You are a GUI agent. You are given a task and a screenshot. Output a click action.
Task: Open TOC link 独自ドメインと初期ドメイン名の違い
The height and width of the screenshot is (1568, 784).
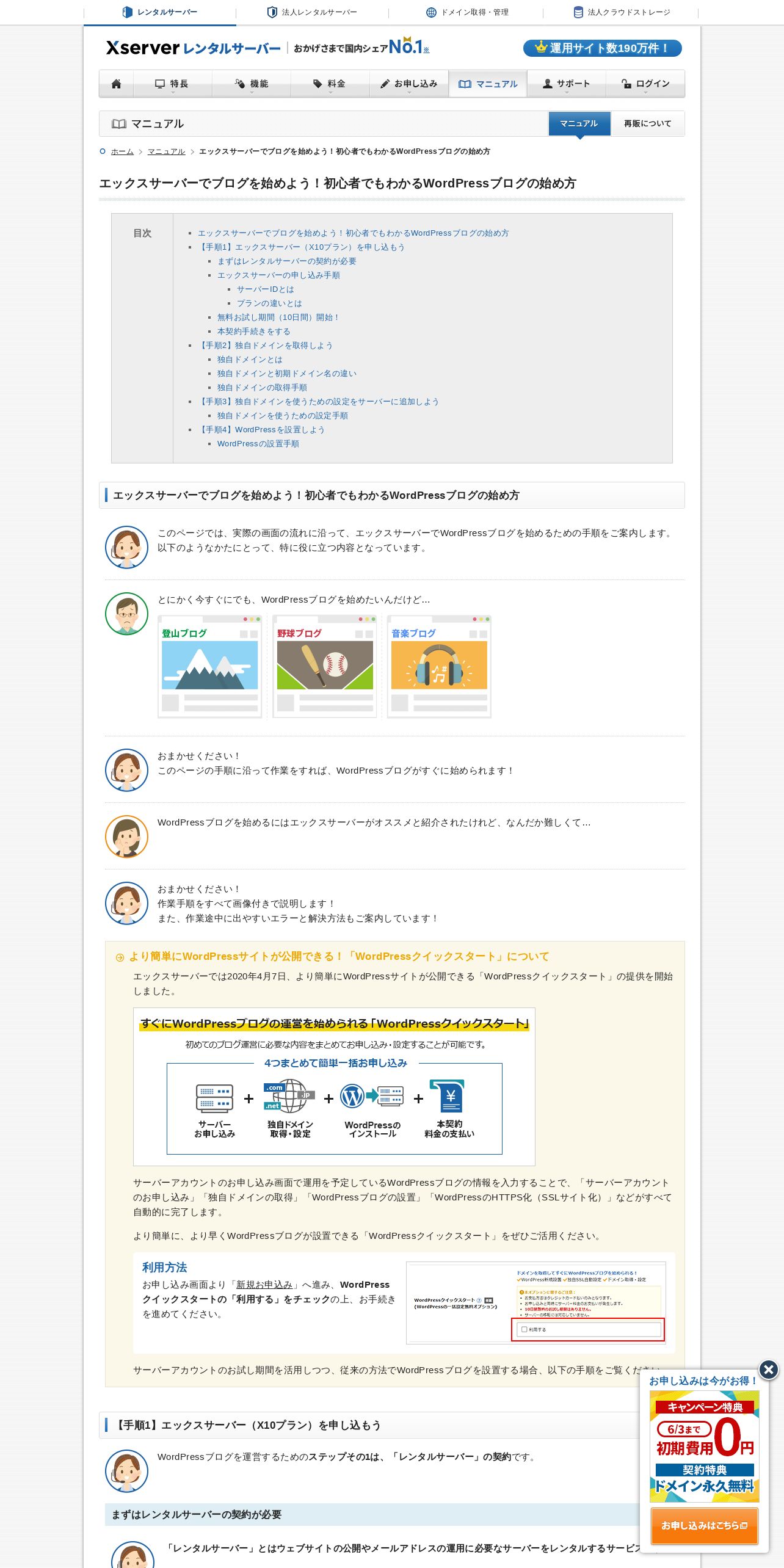click(x=287, y=374)
